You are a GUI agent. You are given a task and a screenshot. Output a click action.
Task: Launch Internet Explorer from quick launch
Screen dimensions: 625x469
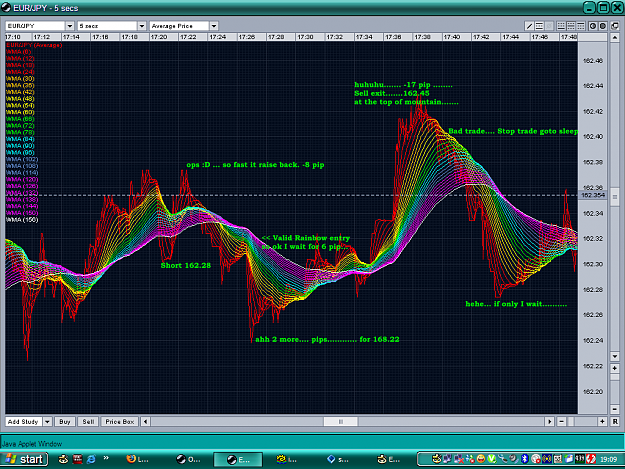[x=91, y=459]
